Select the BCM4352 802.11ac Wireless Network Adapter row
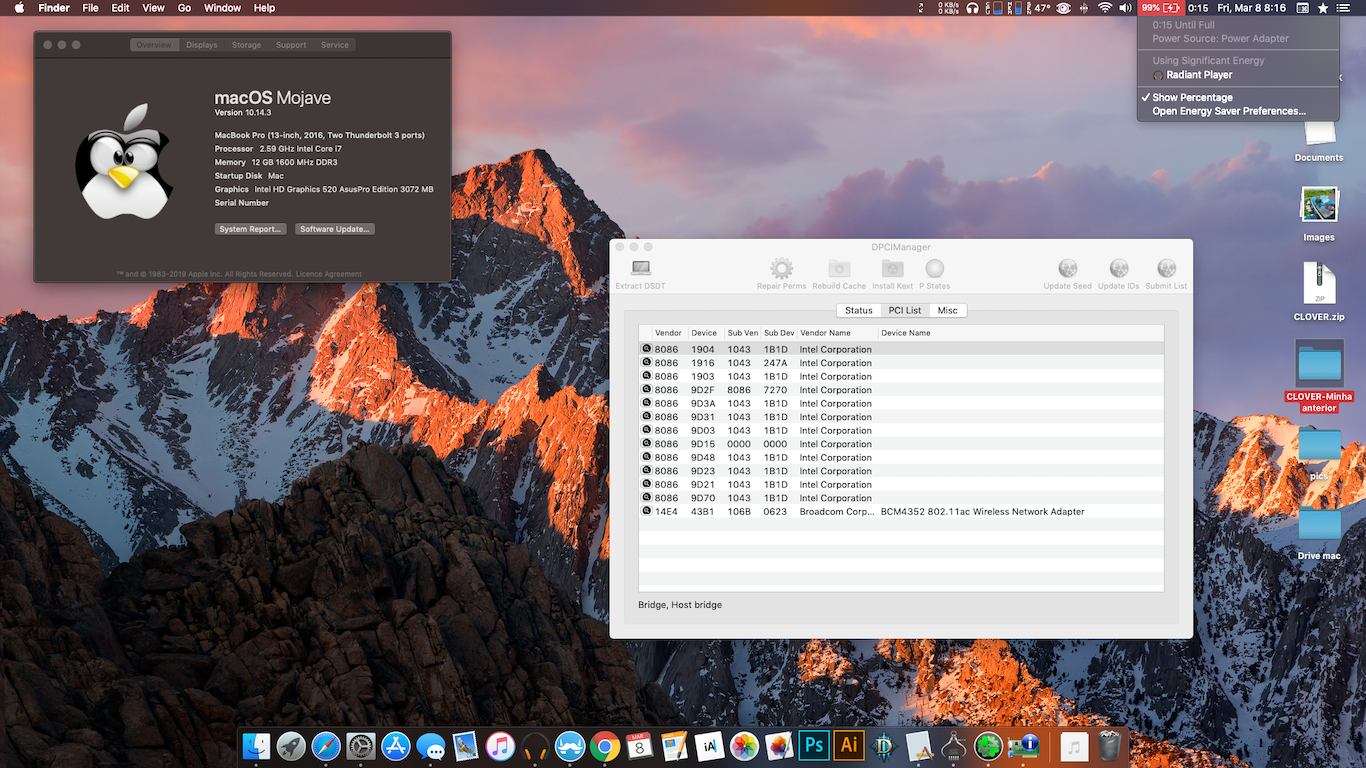This screenshot has width=1366, height=768. coord(901,511)
